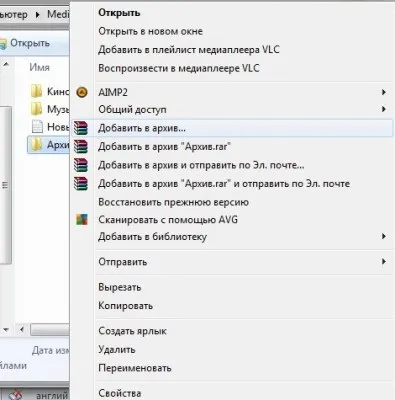Select 'Добавить в плейлист медиаплеера VLC'
The height and width of the screenshot is (400, 395).
189,50
